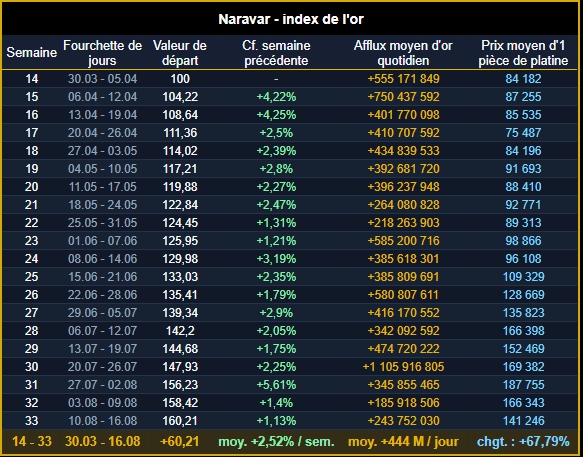Screen dimensions: 583x457
Task: Select the starting value 108,64
Action: [180, 115]
